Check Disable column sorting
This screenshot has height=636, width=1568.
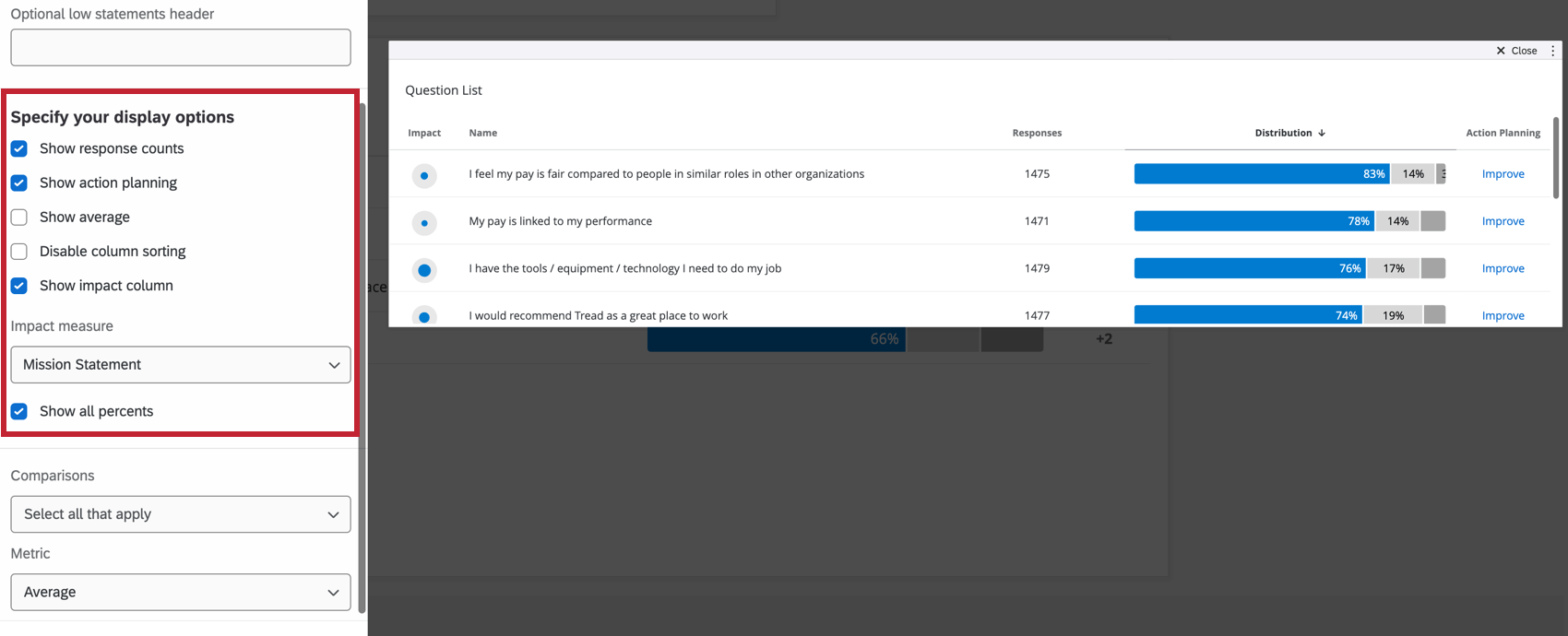click(19, 251)
